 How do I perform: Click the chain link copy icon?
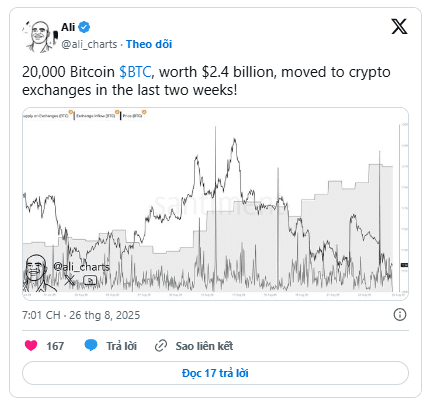point(161,346)
